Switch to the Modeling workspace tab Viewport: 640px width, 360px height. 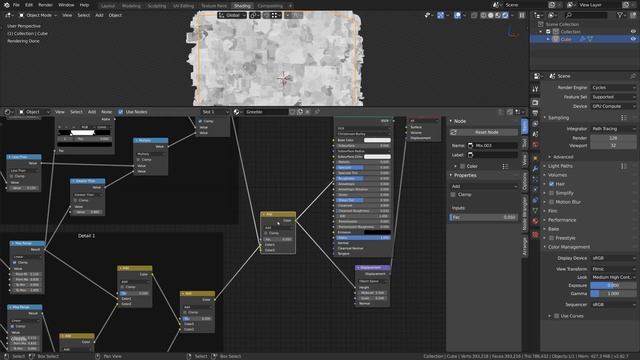(131, 6)
